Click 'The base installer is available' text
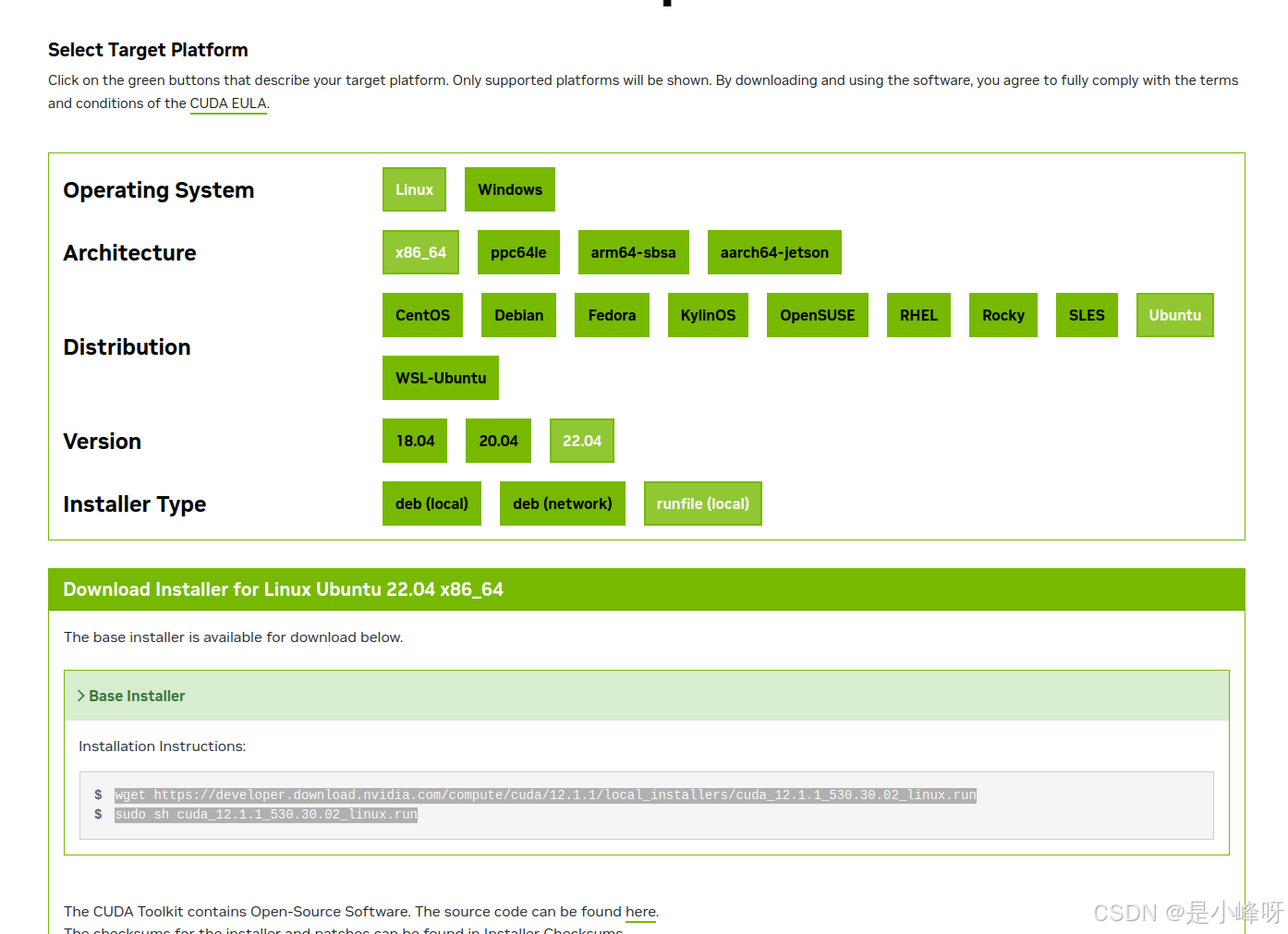 point(234,637)
